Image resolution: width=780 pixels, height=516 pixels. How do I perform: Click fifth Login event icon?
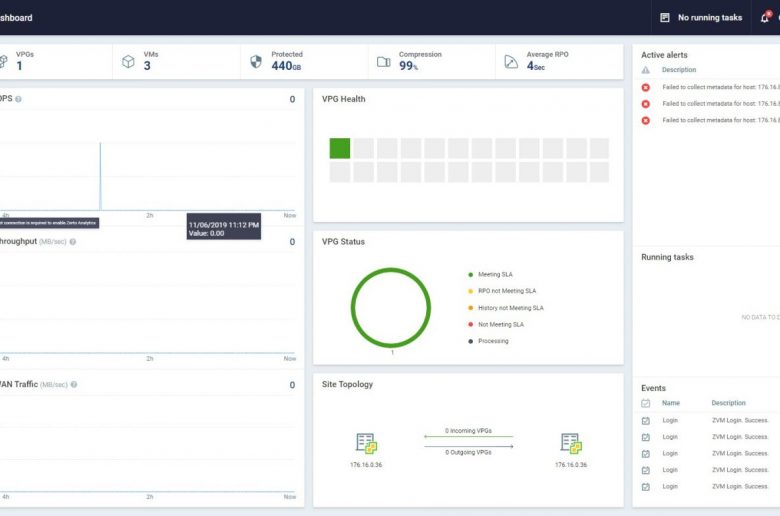tap(646, 487)
